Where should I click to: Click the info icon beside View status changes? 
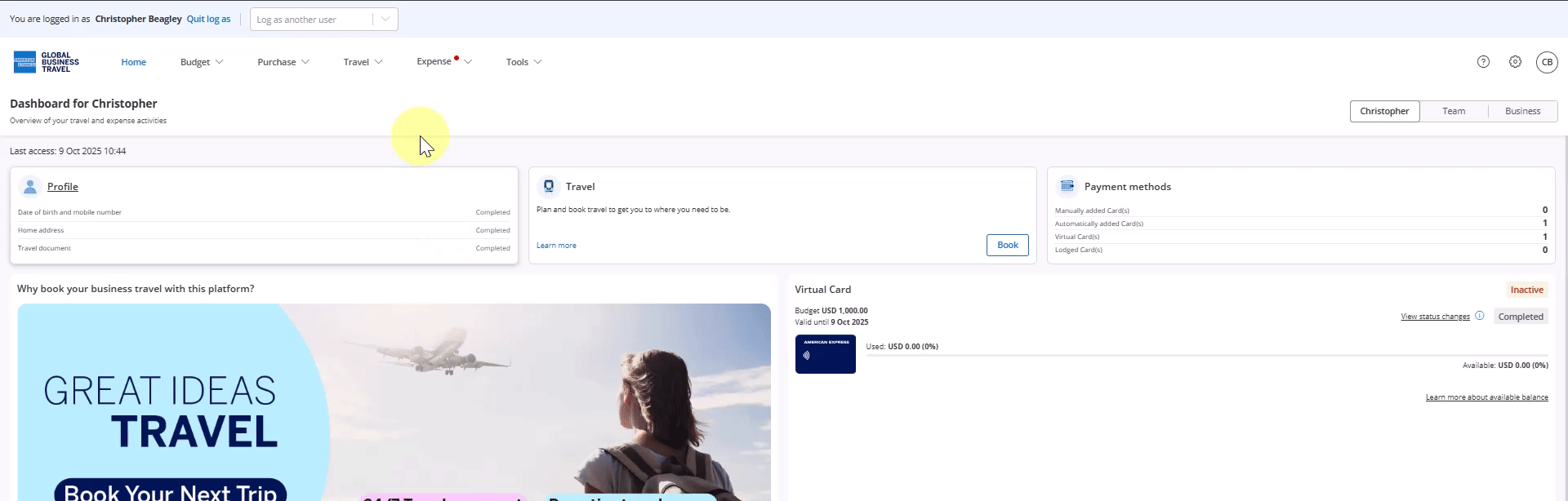(1479, 316)
